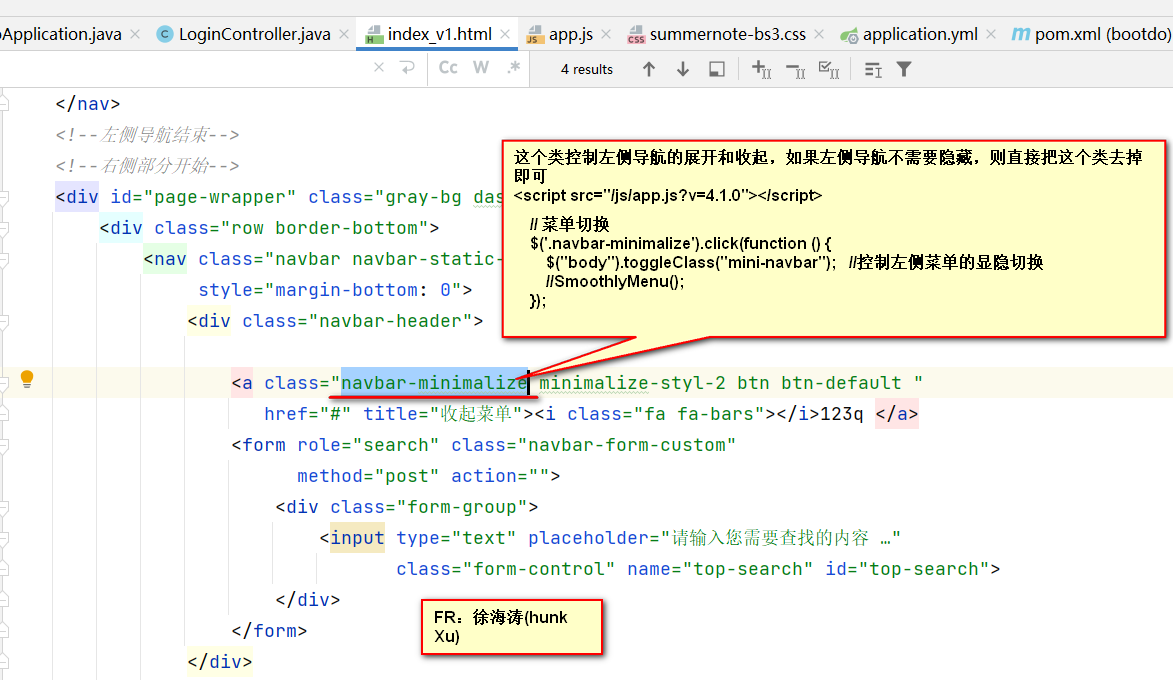1173x680 pixels.
Task: Click the highlighted input tag name
Action: coord(357,538)
